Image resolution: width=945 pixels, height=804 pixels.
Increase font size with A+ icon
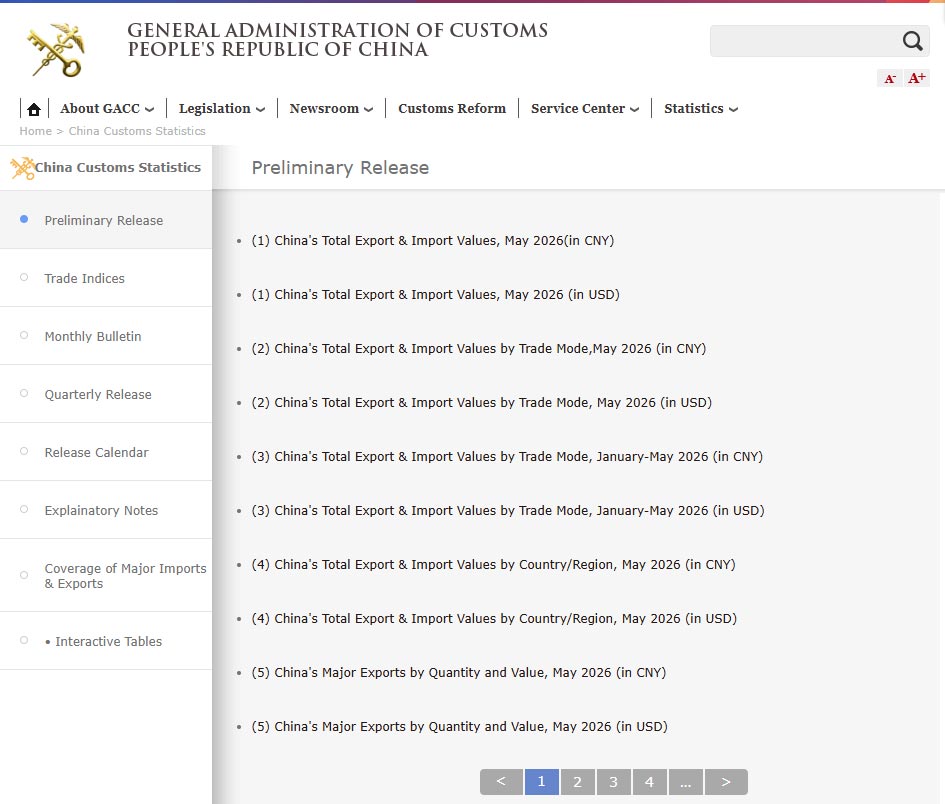(x=917, y=78)
